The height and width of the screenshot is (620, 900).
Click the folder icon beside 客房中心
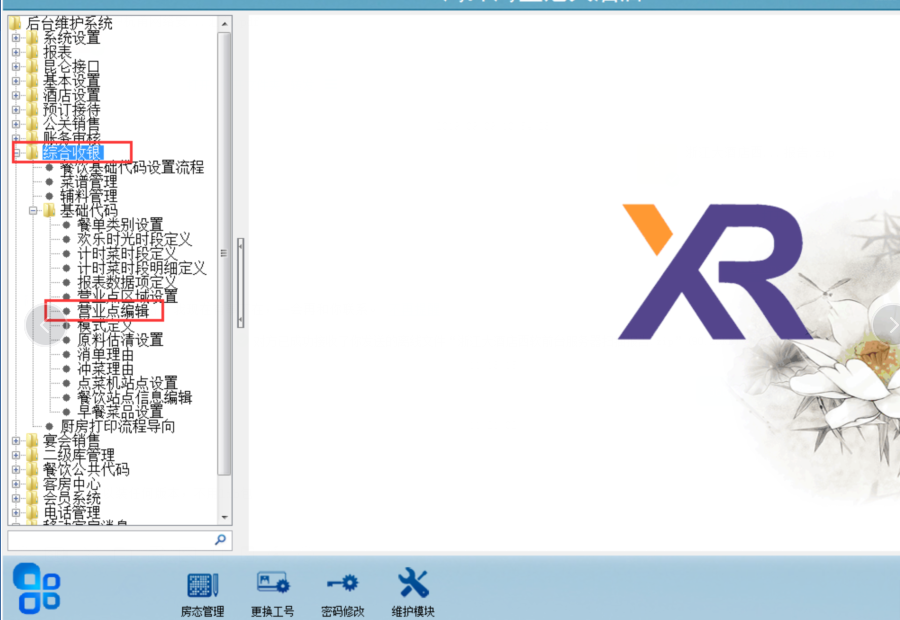point(33,484)
